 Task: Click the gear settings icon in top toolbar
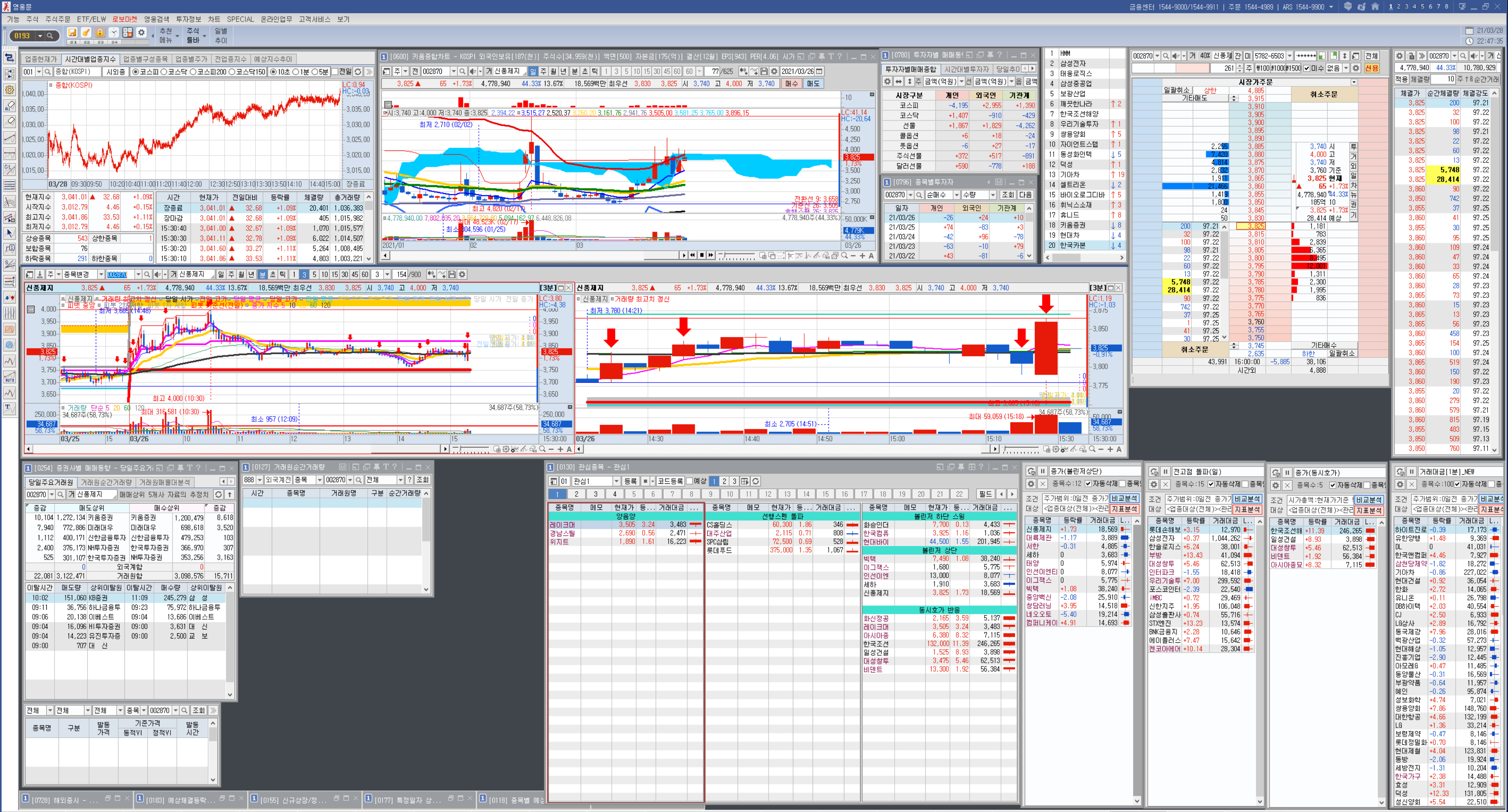(x=141, y=33)
